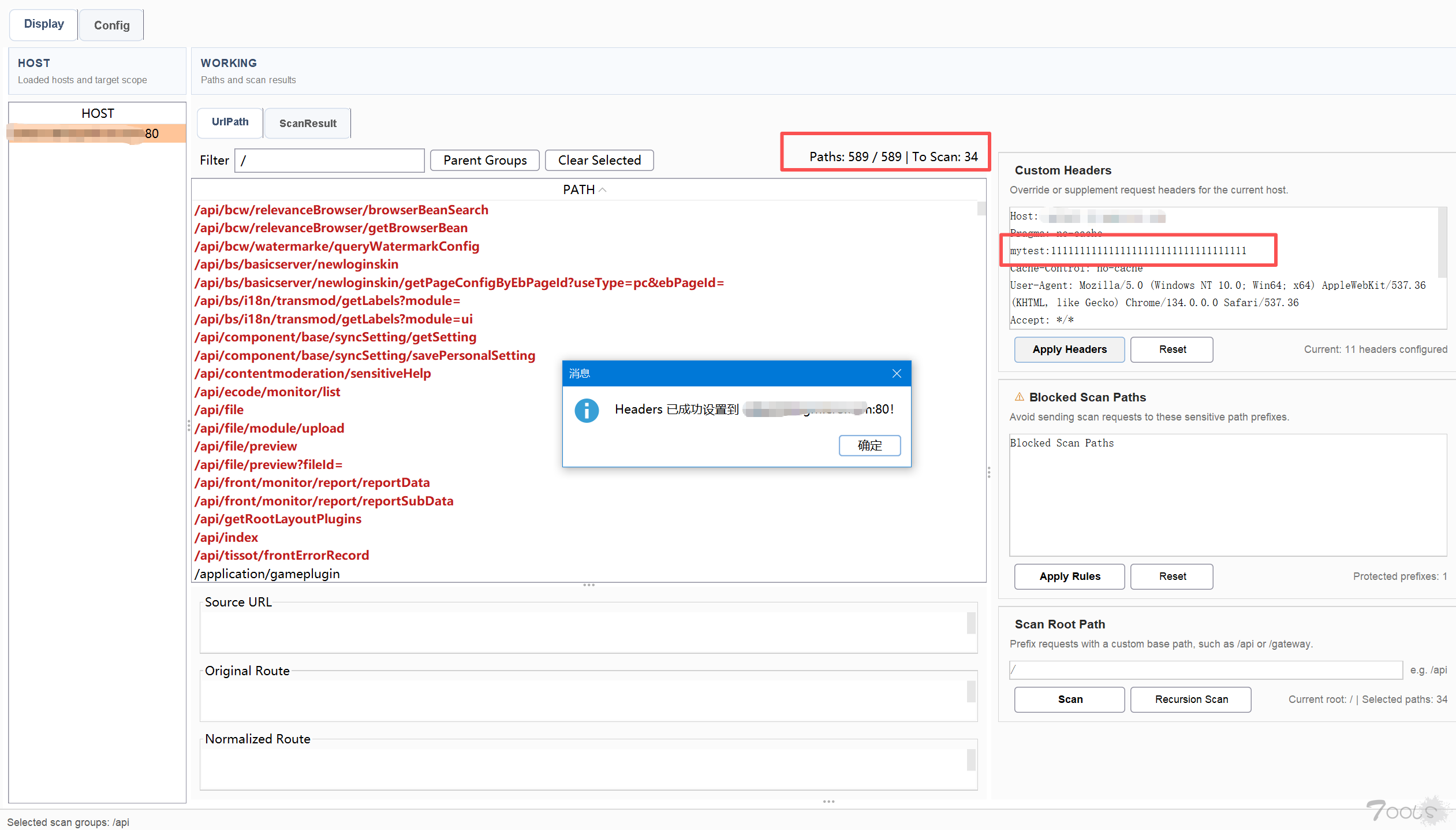The height and width of the screenshot is (830, 1456).
Task: Click the Apply Headers button
Action: pyautogui.click(x=1069, y=349)
